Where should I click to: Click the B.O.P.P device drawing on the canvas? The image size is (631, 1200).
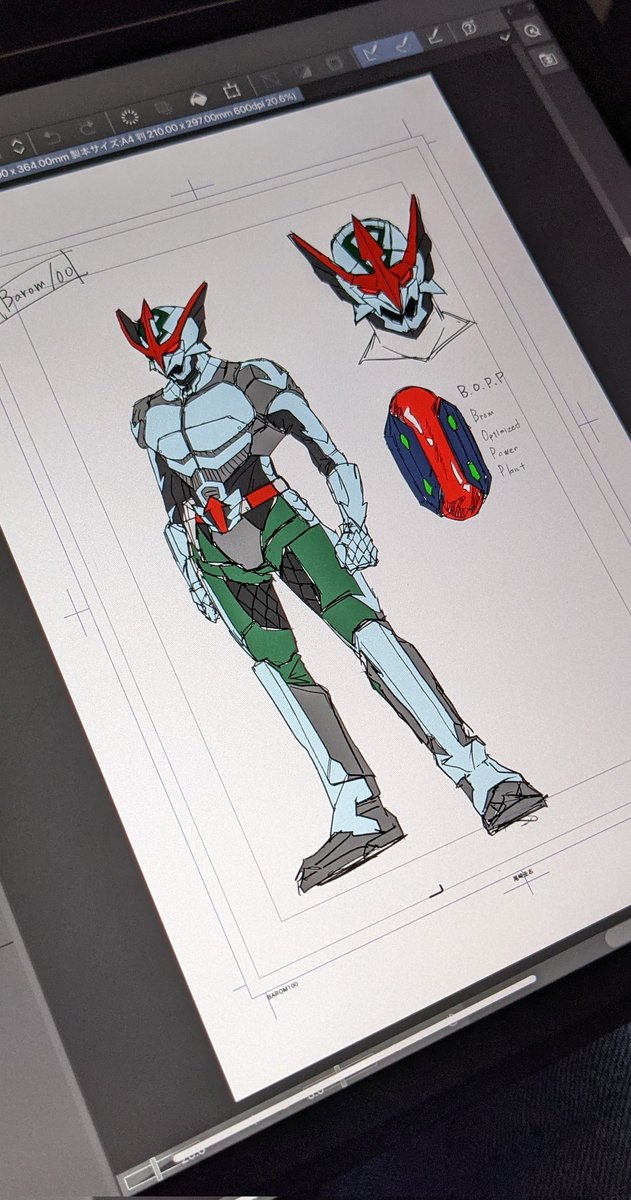437,455
